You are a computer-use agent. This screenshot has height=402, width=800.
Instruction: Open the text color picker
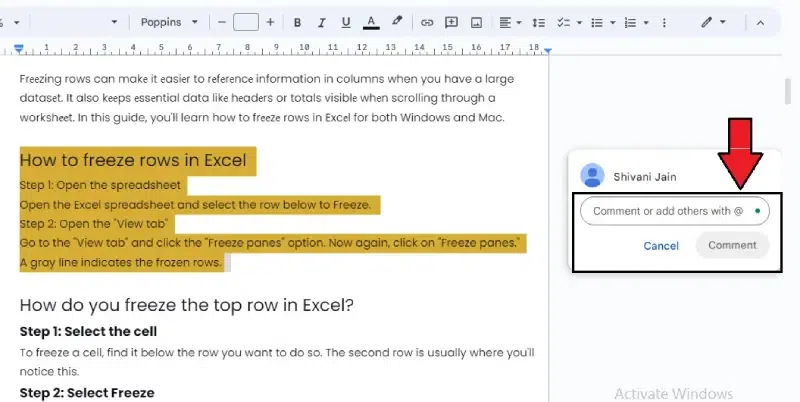(x=371, y=22)
